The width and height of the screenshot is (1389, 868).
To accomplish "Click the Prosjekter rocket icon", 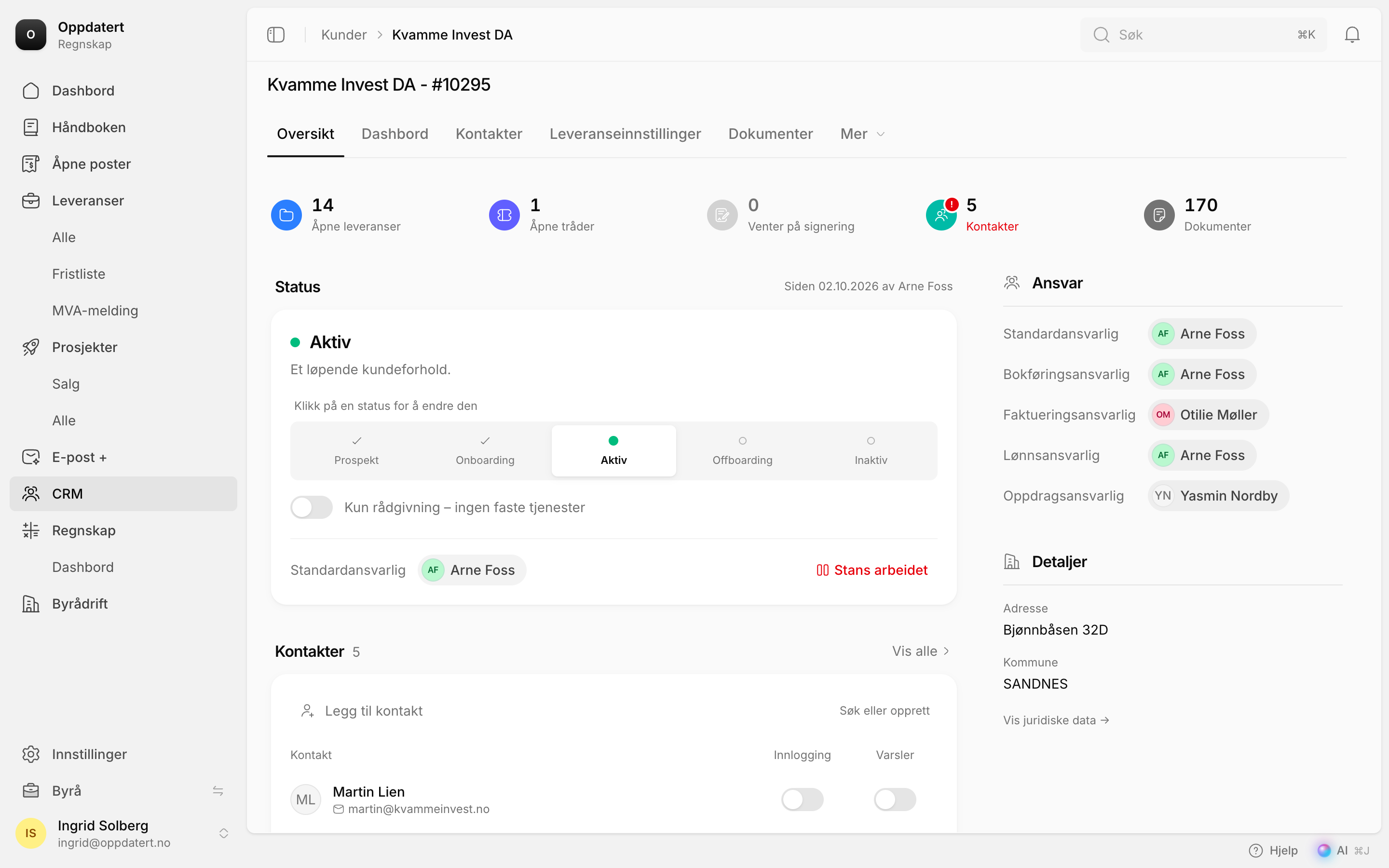I will click(x=31, y=347).
